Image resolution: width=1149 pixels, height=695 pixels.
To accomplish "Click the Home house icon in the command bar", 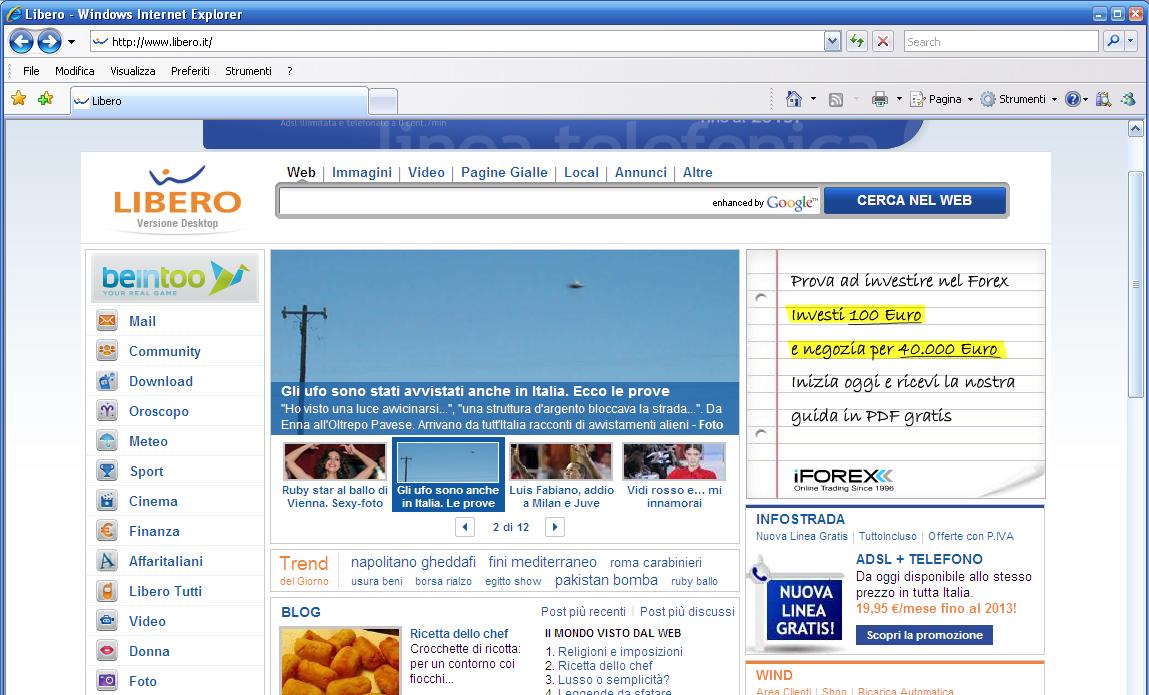I will click(x=794, y=99).
